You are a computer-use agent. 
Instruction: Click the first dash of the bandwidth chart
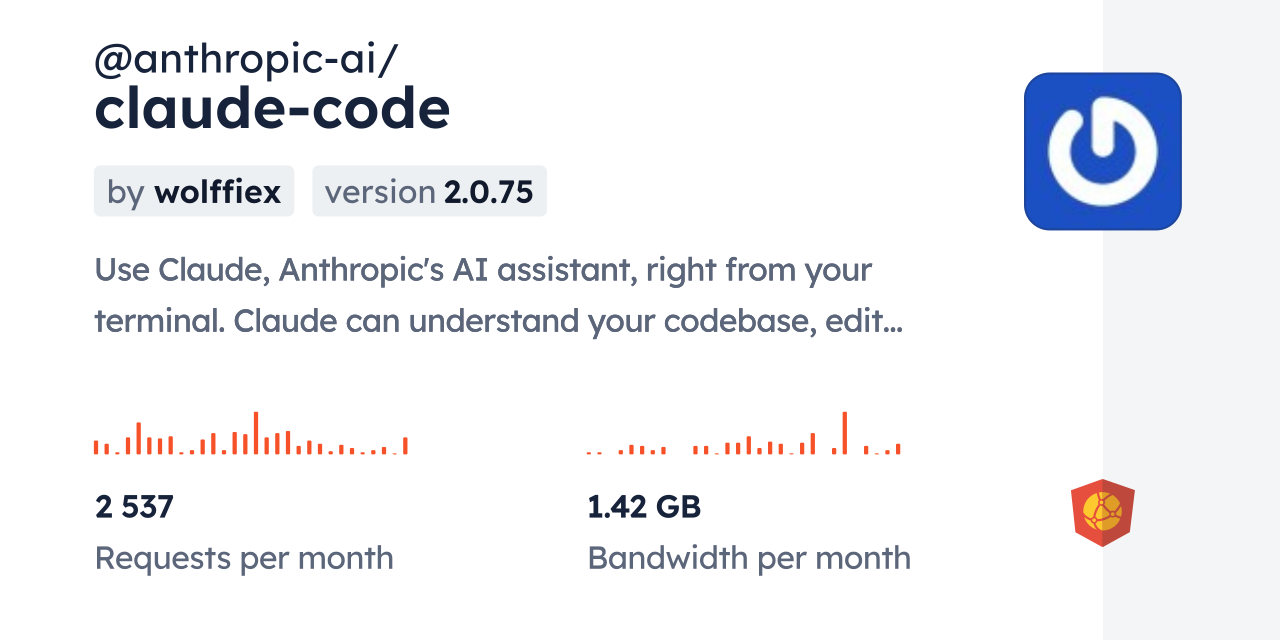589,453
